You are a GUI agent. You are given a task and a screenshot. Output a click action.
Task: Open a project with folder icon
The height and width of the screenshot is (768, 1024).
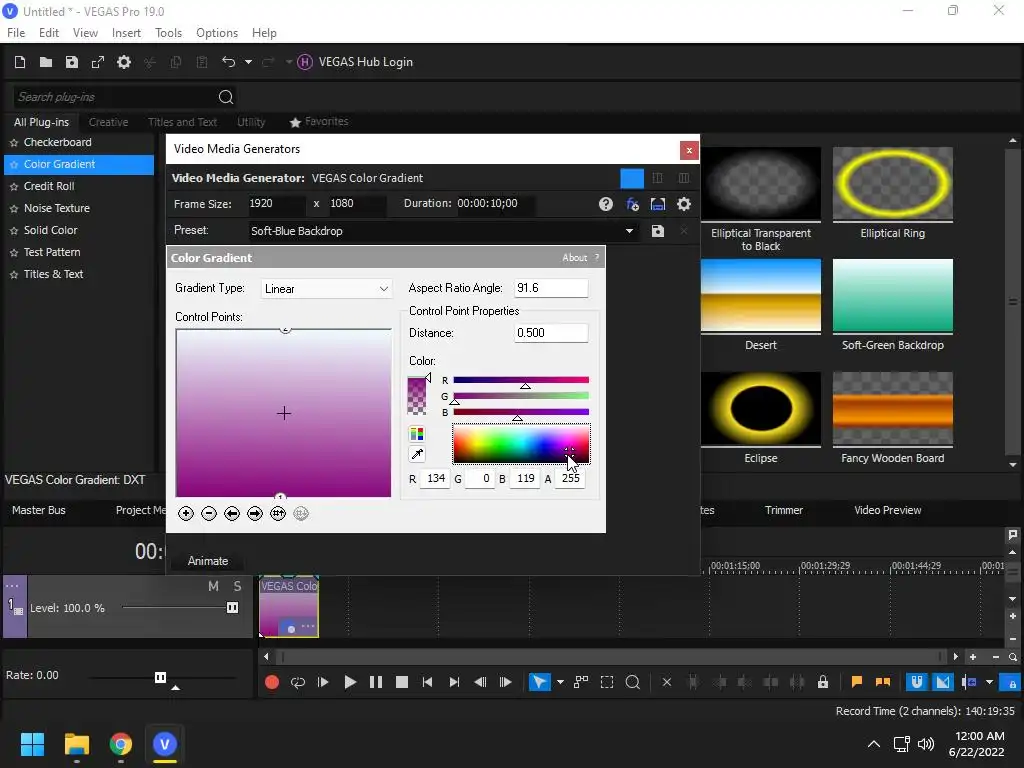46,62
